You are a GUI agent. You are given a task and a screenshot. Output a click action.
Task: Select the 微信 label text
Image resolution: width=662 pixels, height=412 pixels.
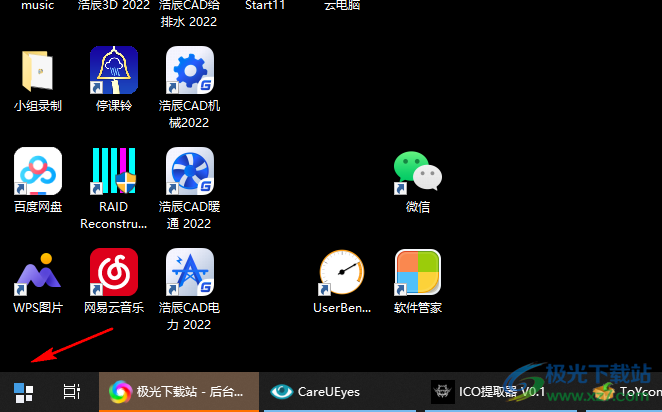(418, 207)
